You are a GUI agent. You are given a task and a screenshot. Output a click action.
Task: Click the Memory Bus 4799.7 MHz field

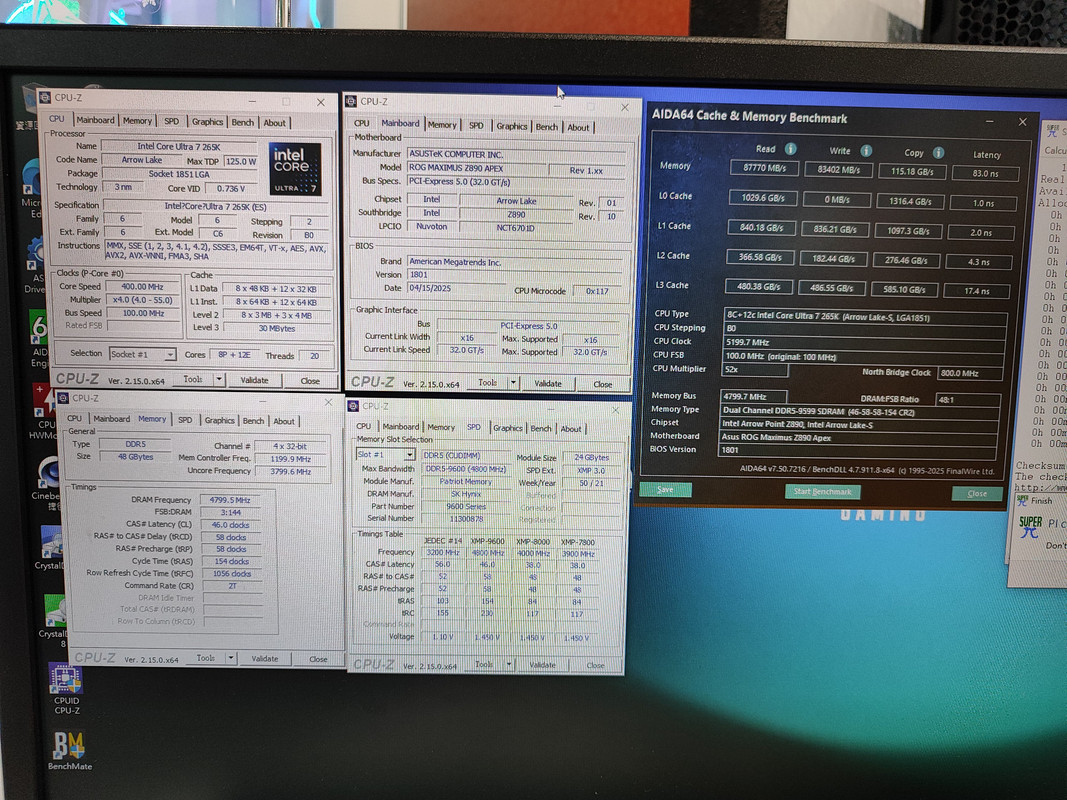[x=753, y=396]
